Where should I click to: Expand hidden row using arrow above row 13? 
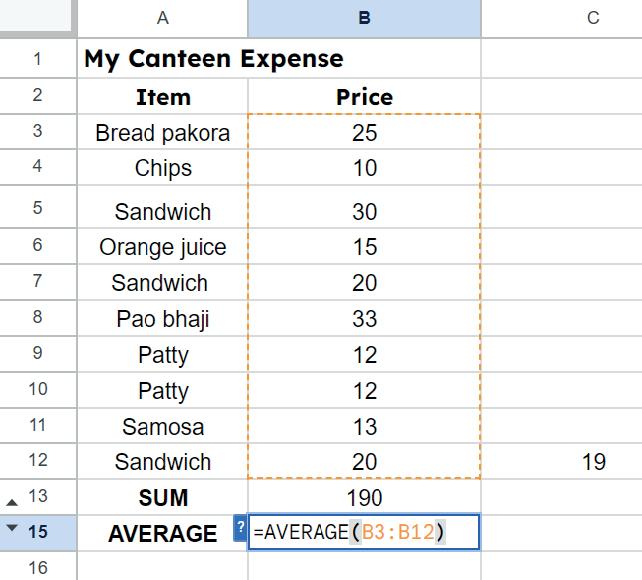point(12,498)
